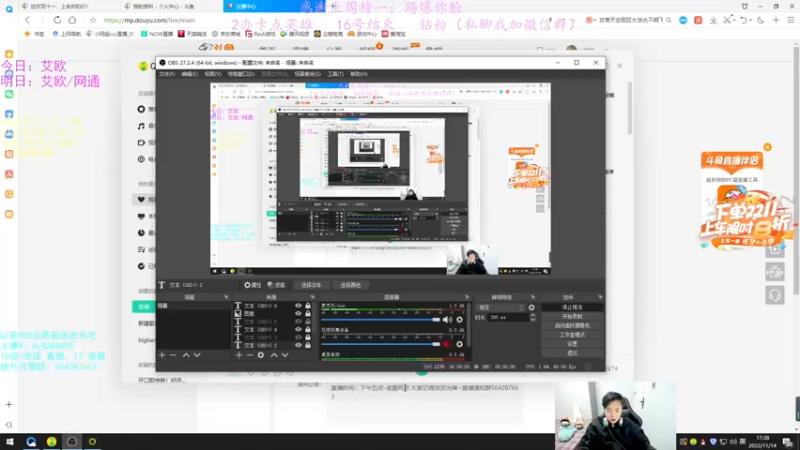Viewport: 800px width, 450px height.
Task: Bookmark this page with the star
Action: click(93, 20)
